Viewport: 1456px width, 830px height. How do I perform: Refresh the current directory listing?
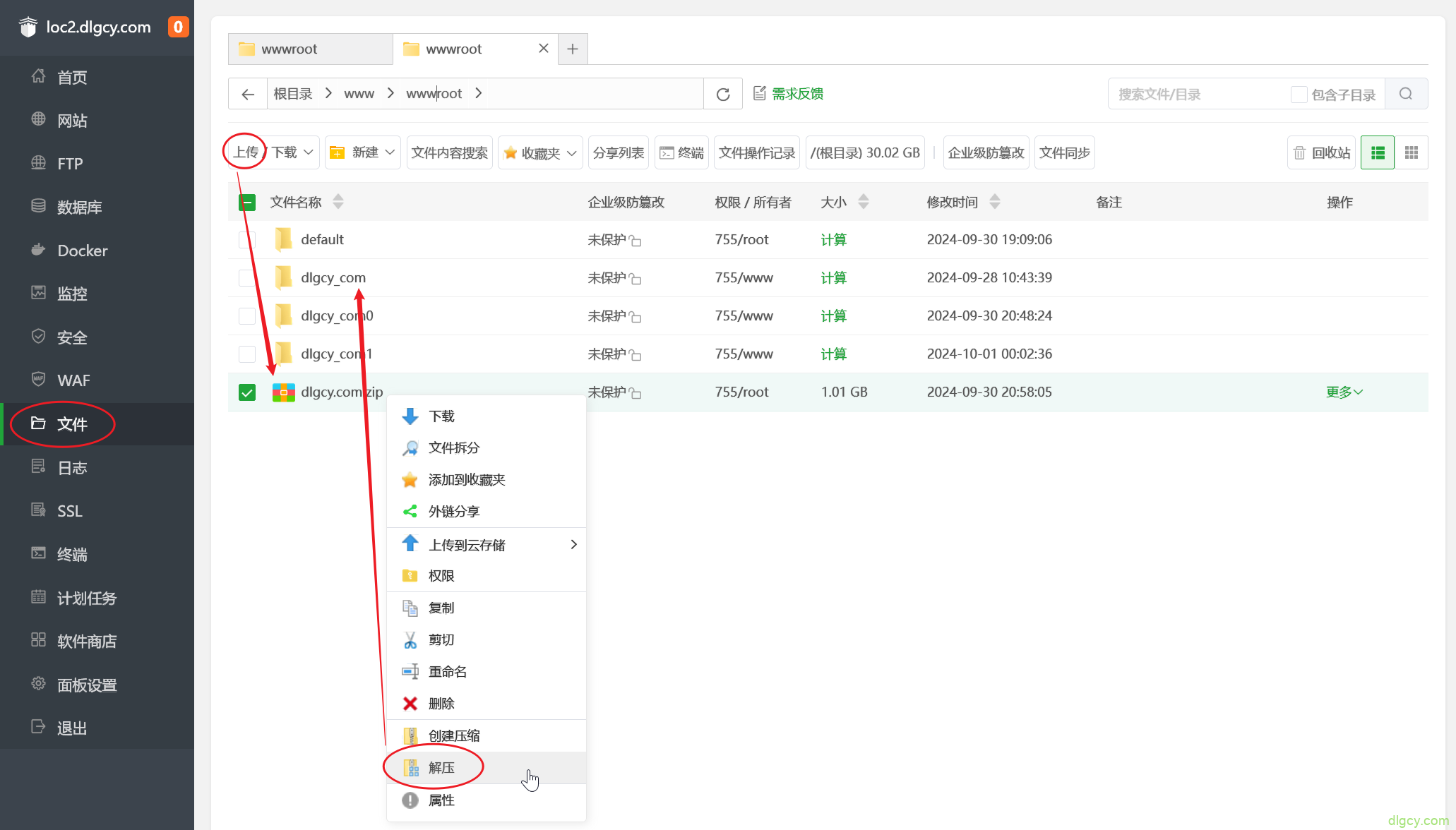point(723,94)
